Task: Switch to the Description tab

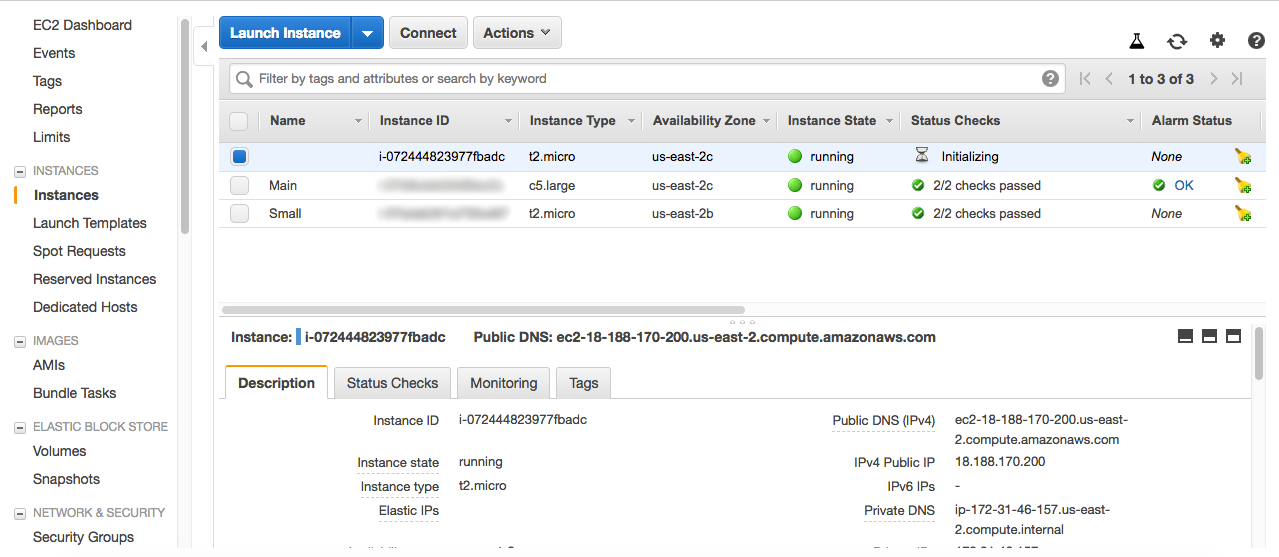Action: tap(277, 383)
